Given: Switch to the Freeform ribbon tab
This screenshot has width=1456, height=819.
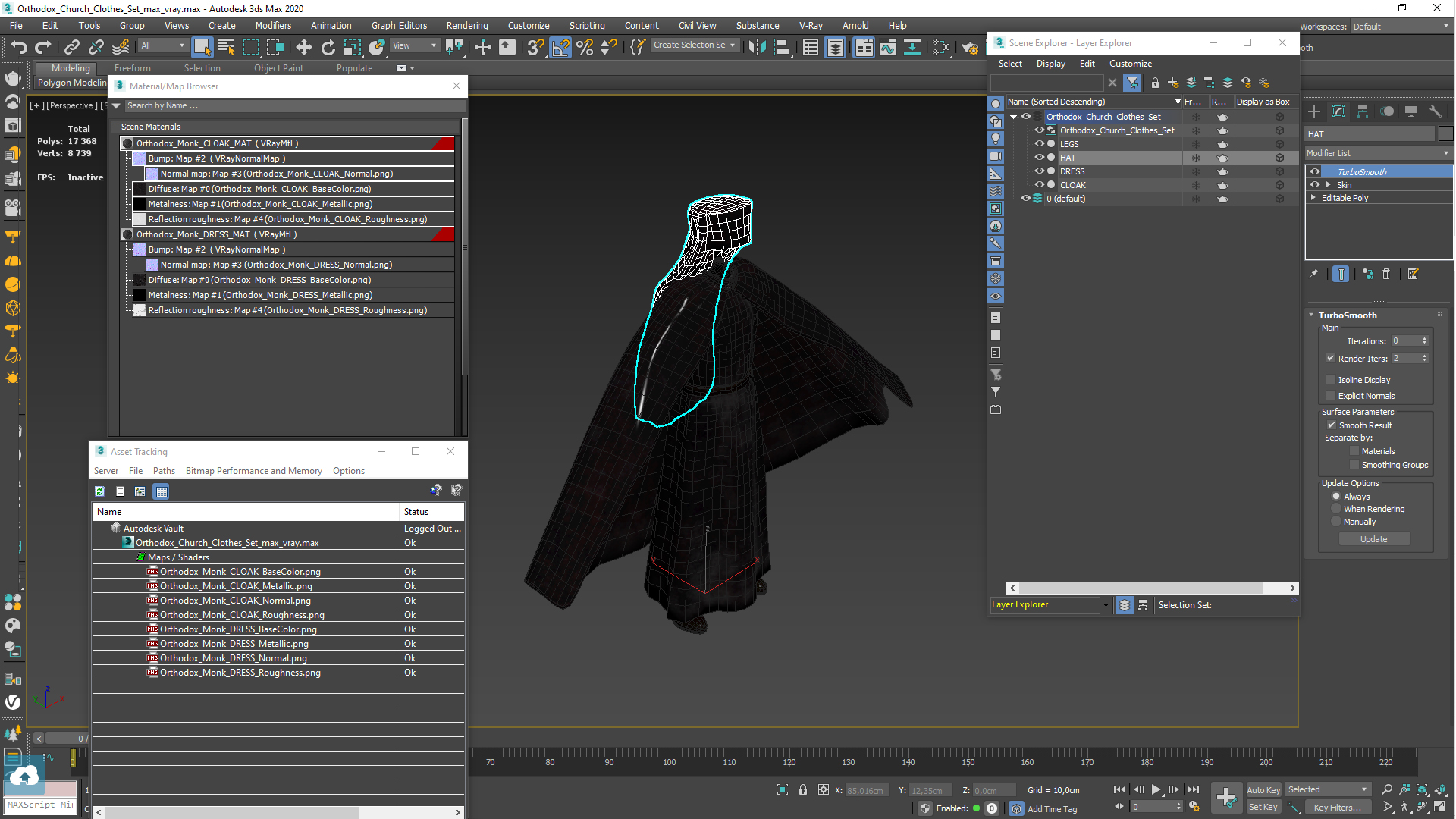Looking at the screenshot, I should pos(132,68).
